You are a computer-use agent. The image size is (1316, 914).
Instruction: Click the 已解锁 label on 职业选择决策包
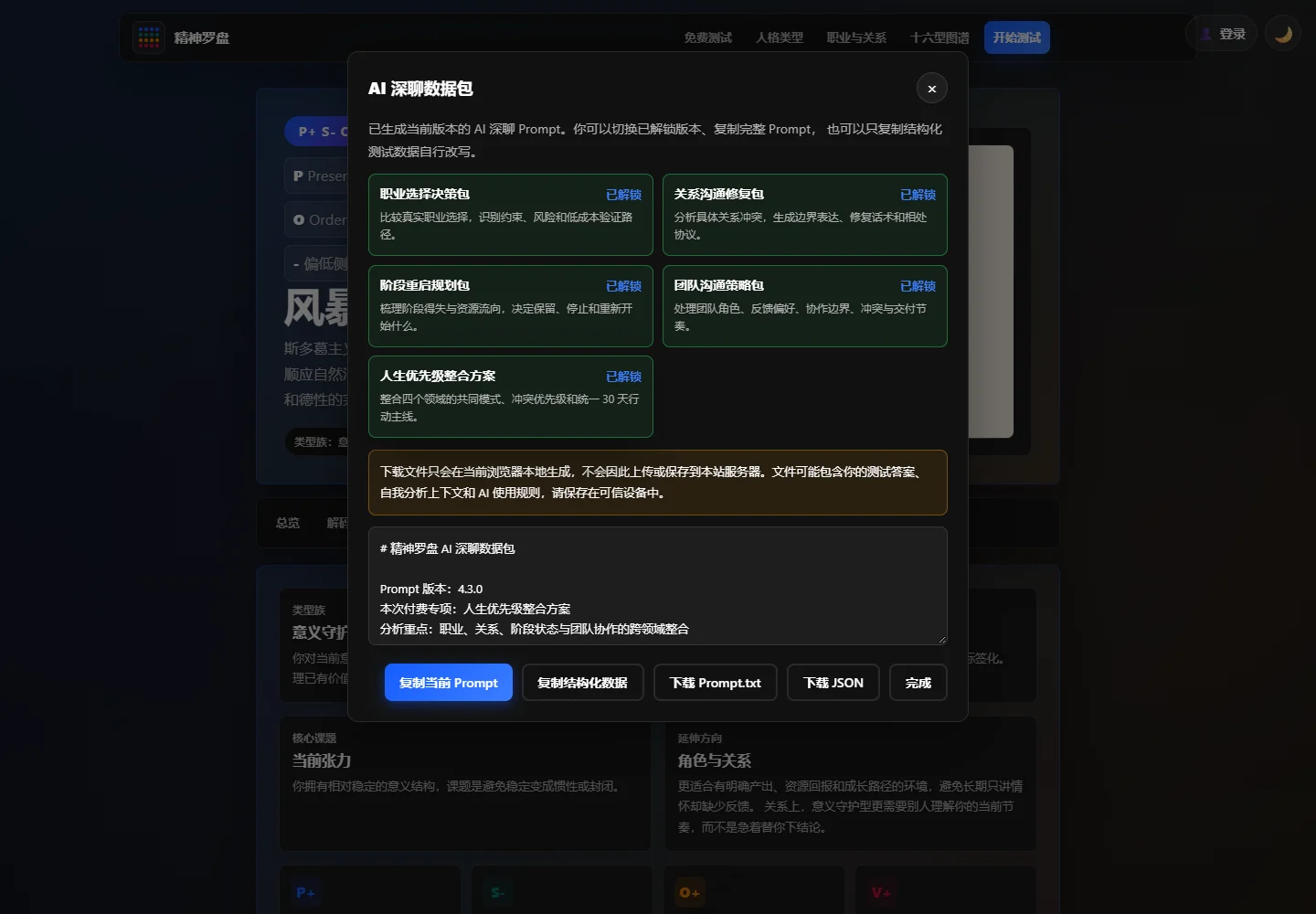[x=624, y=195]
